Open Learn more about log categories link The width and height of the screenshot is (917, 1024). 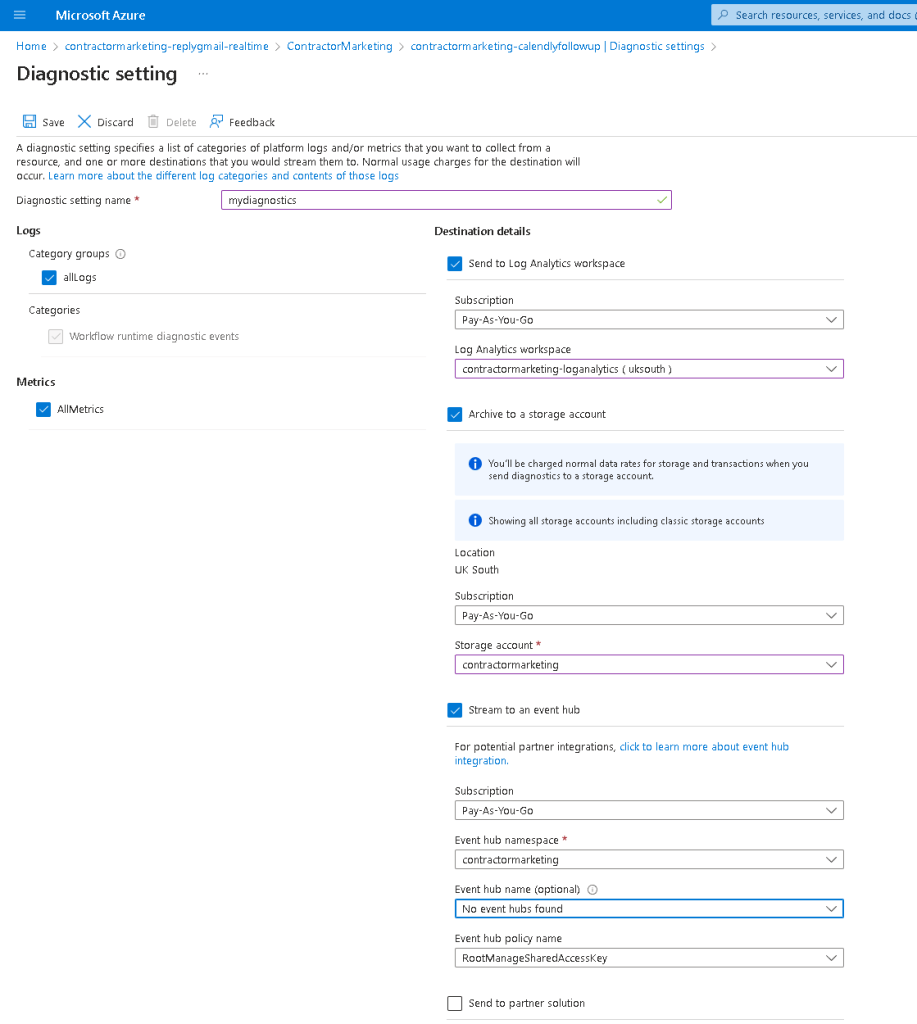coord(223,176)
